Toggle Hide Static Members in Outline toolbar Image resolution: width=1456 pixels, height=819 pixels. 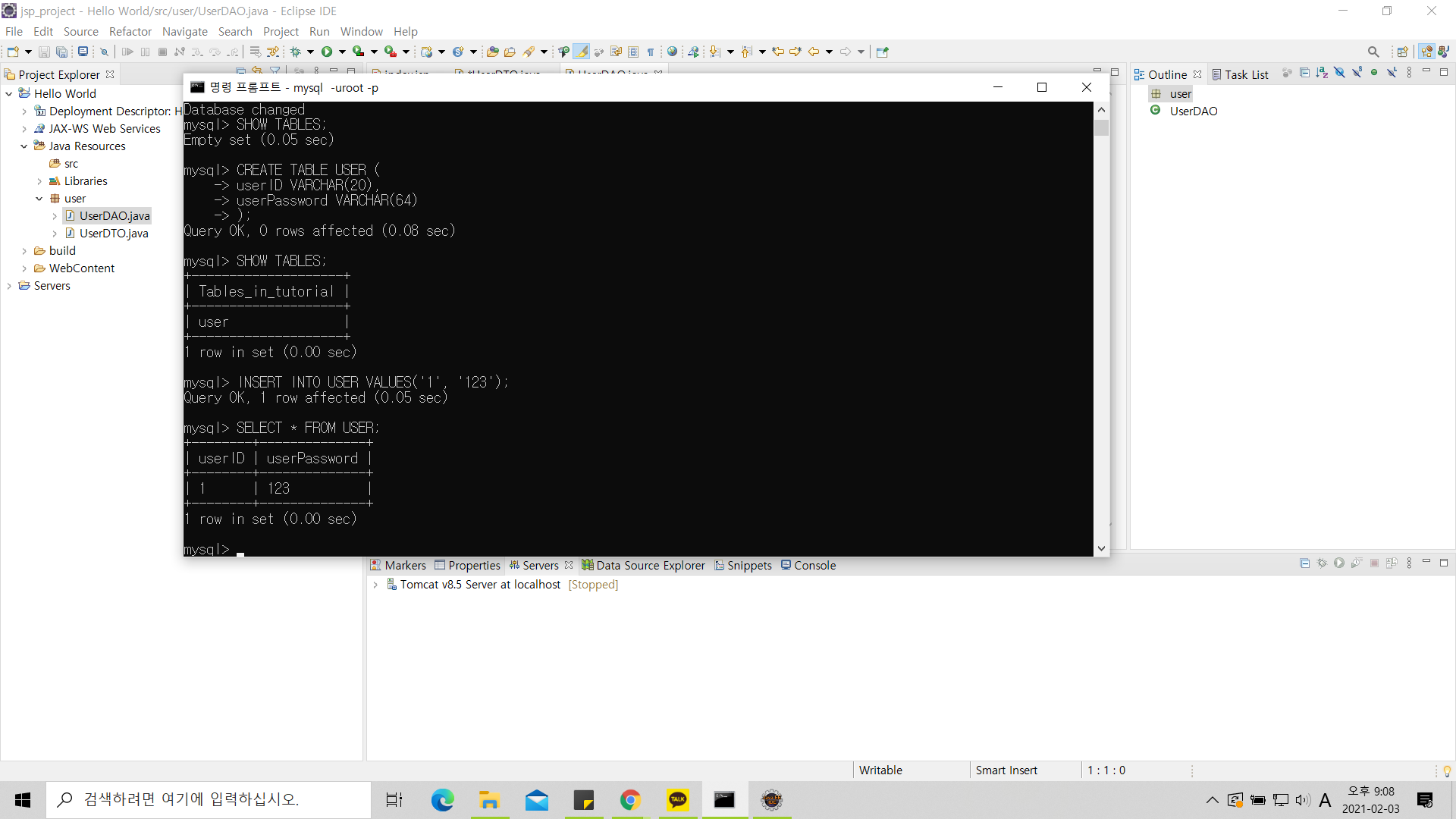tap(1357, 73)
